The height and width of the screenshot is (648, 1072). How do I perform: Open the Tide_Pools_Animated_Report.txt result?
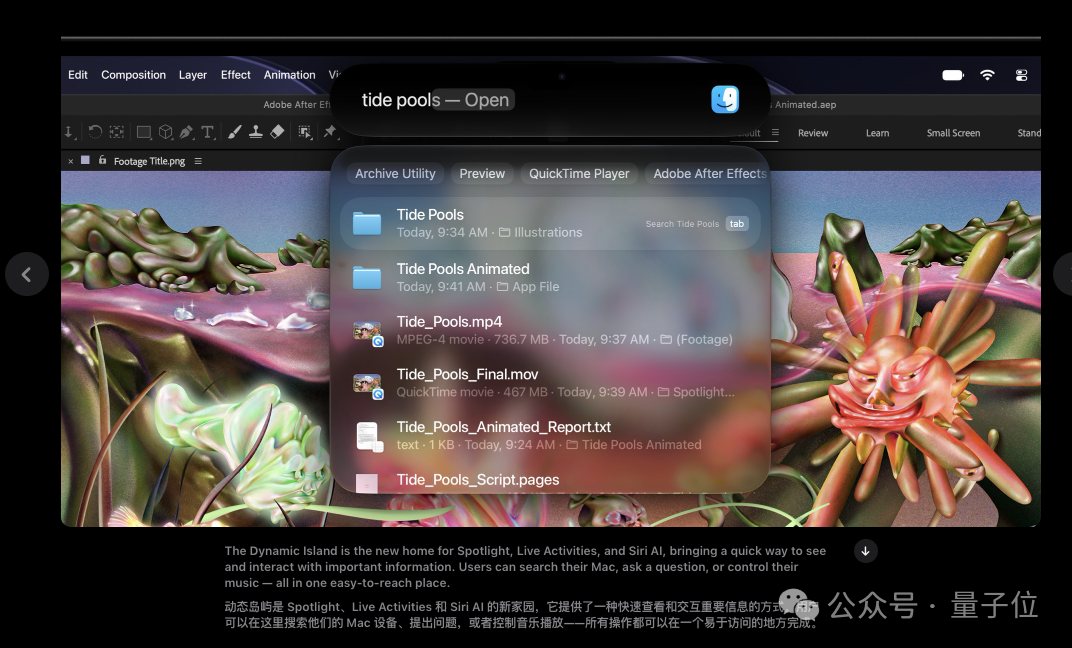[x=550, y=436]
